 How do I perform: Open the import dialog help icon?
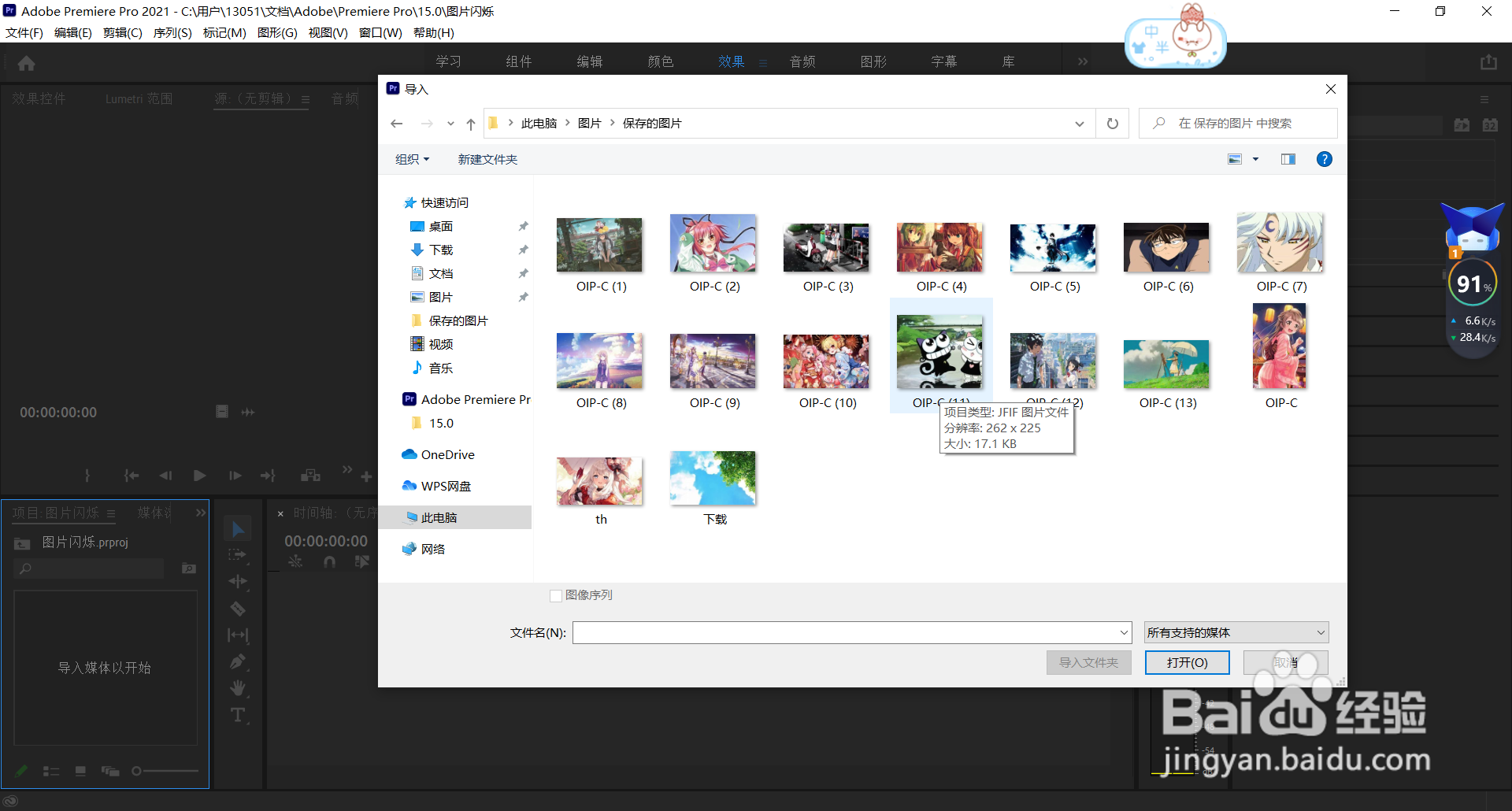click(1325, 159)
